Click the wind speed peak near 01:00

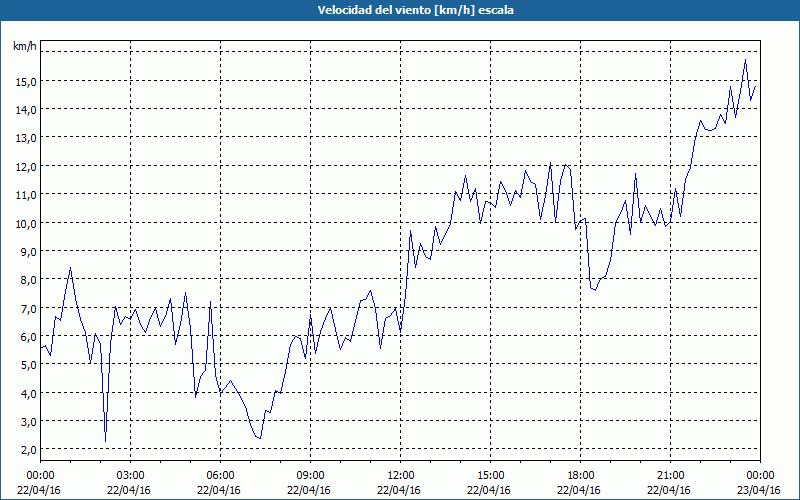(x=70, y=267)
